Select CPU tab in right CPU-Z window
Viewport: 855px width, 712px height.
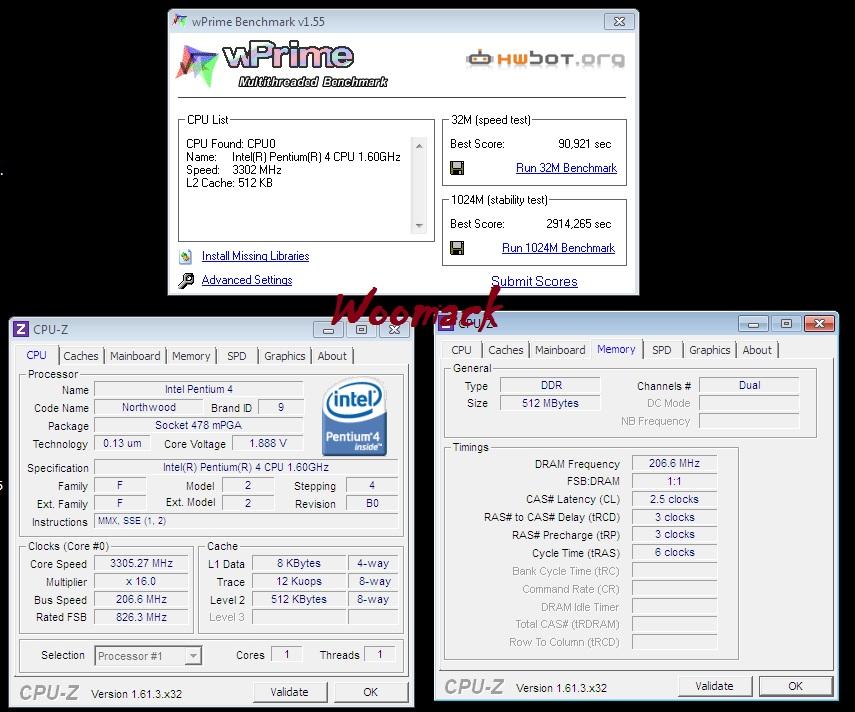(461, 350)
